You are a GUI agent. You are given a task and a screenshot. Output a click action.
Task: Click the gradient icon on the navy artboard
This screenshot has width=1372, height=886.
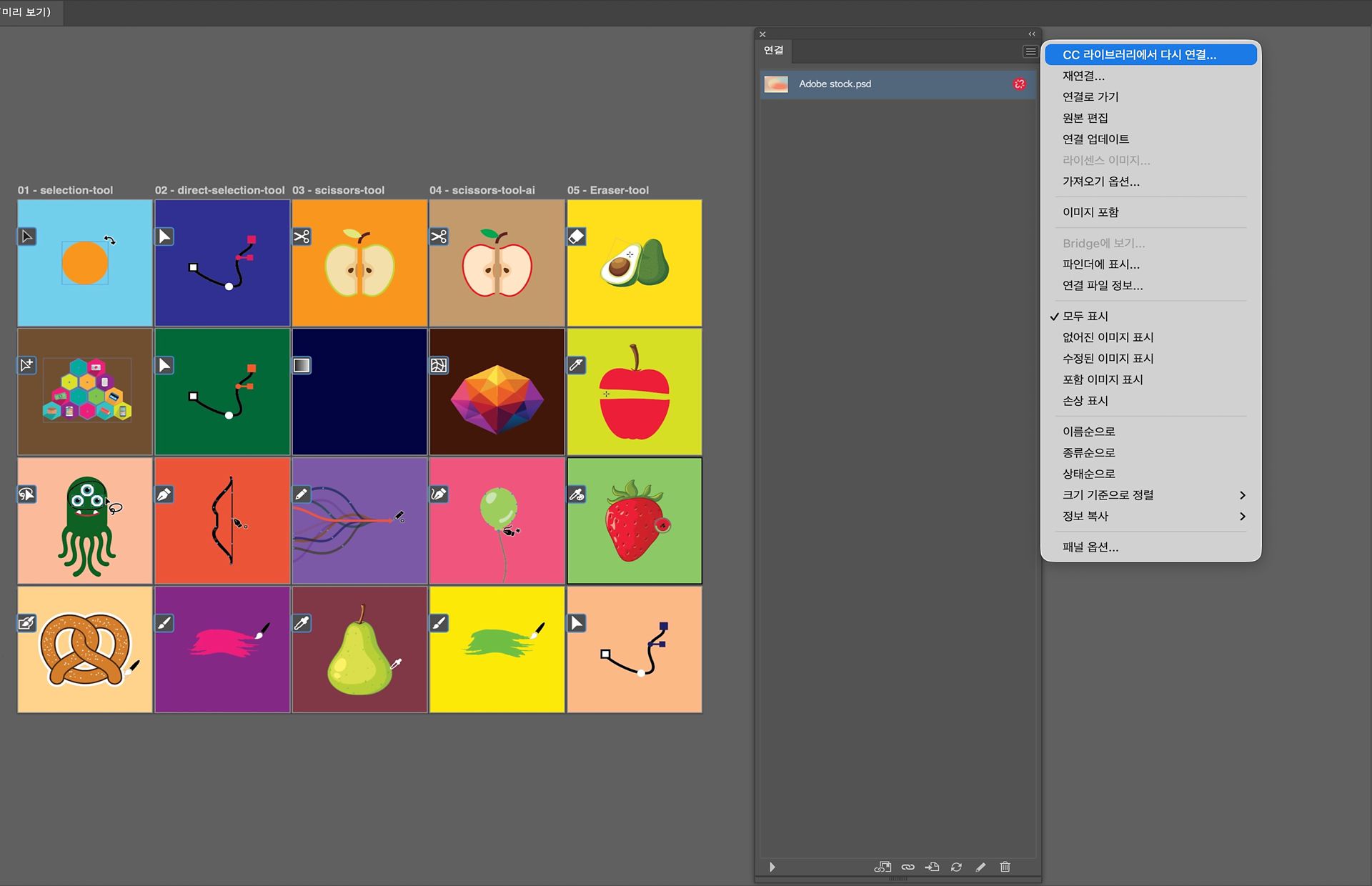(302, 365)
